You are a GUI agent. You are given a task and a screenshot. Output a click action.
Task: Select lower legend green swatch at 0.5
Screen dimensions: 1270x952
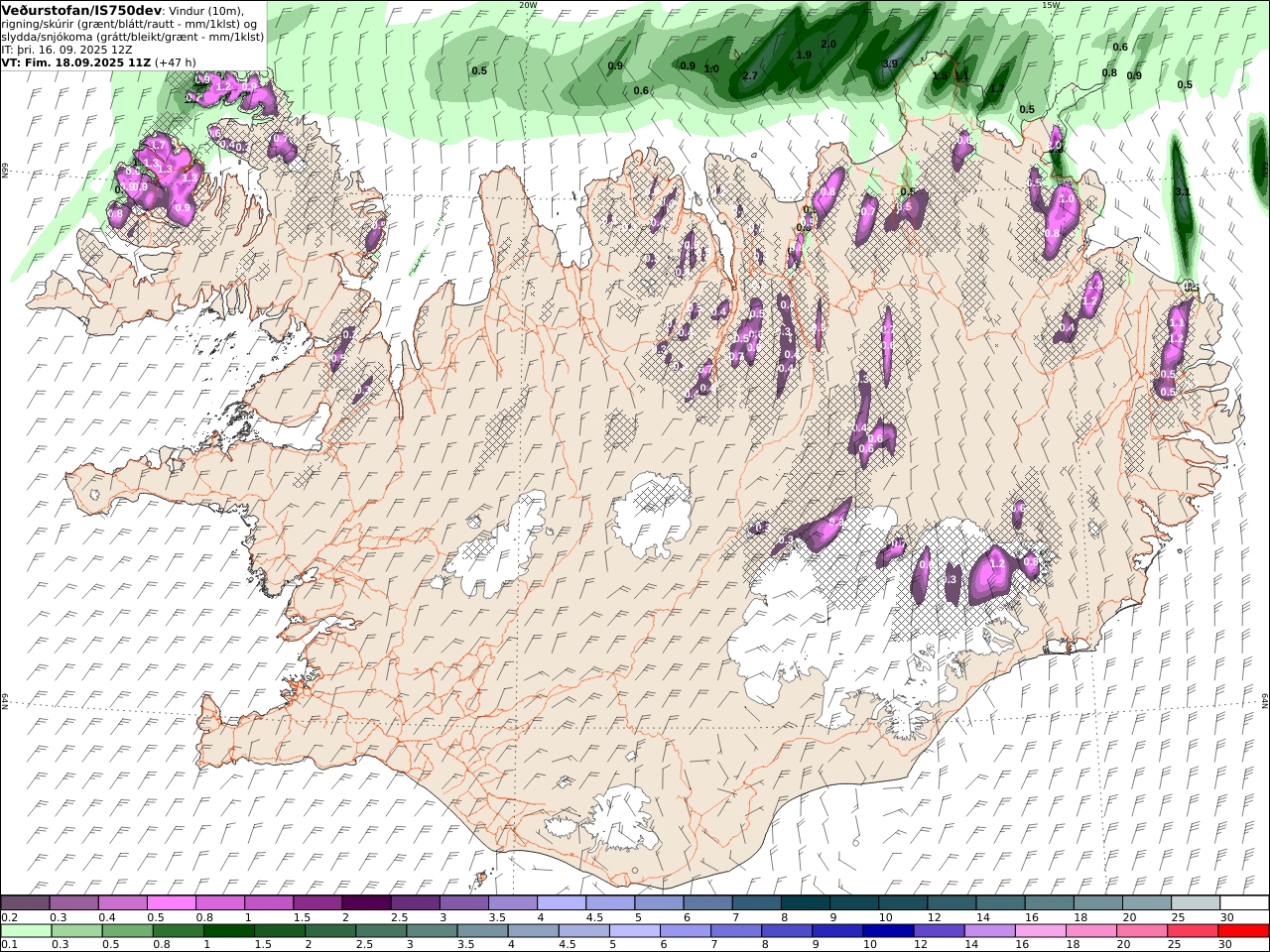[127, 931]
